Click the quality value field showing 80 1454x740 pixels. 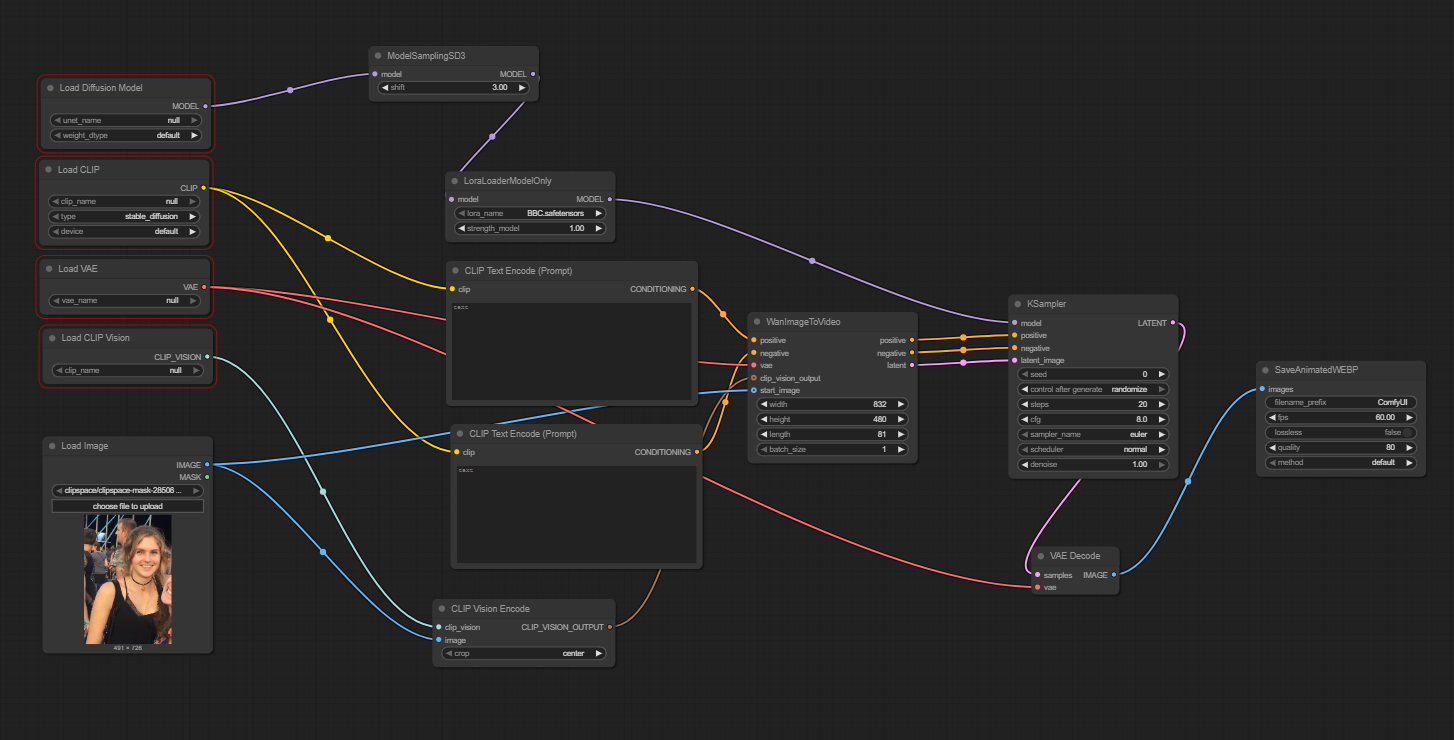(1341, 448)
